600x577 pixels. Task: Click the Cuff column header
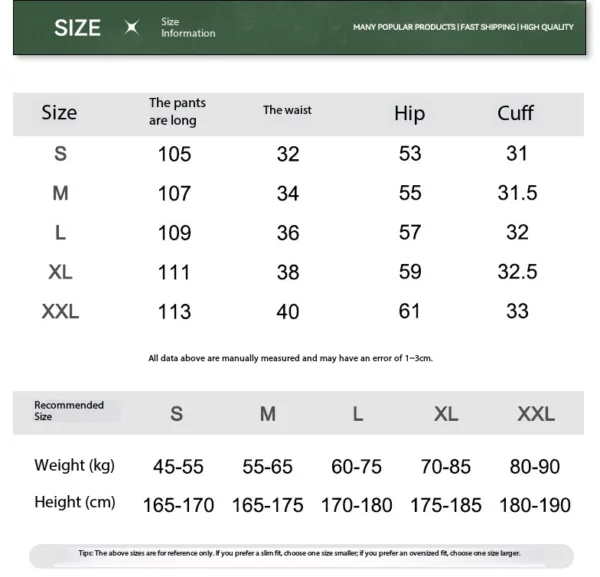click(x=516, y=113)
